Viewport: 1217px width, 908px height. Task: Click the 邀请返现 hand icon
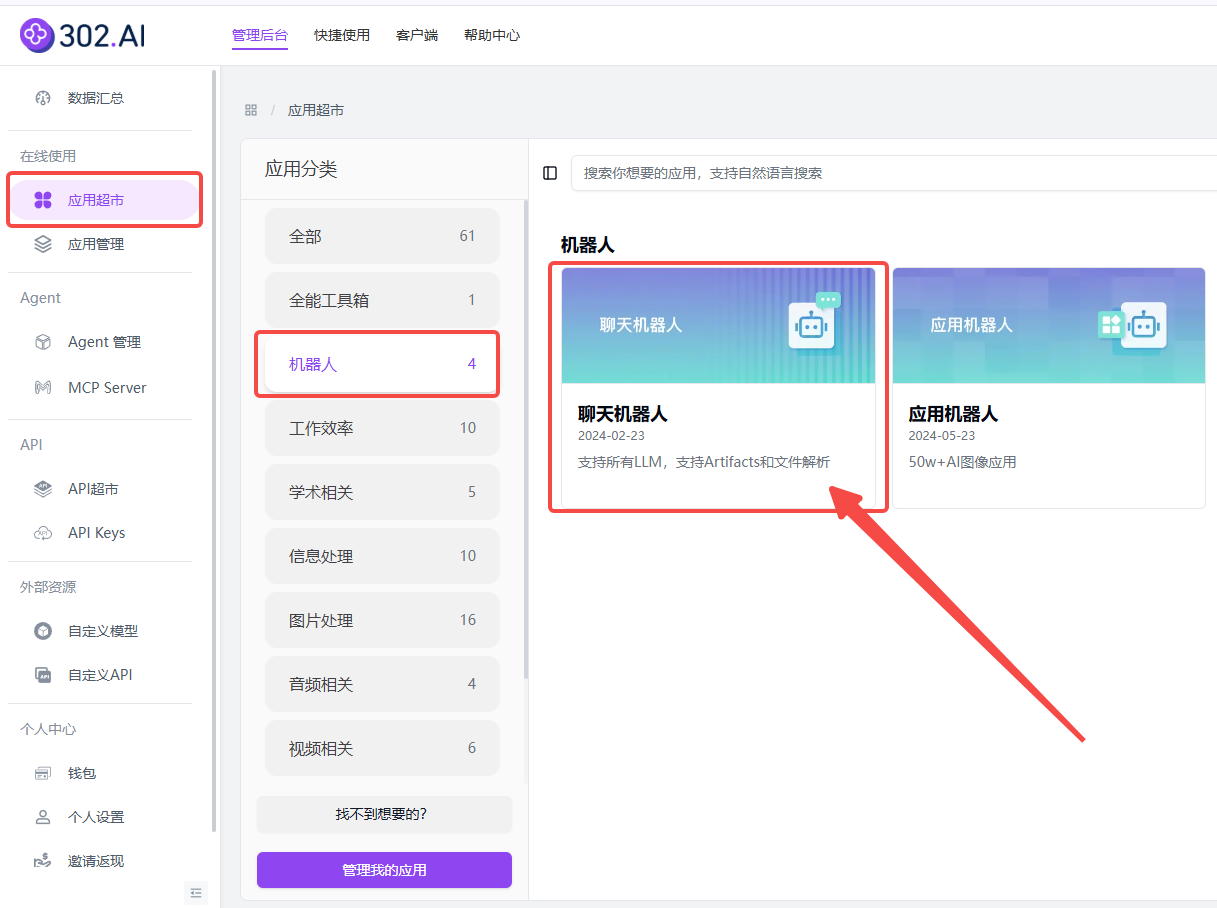[43, 861]
